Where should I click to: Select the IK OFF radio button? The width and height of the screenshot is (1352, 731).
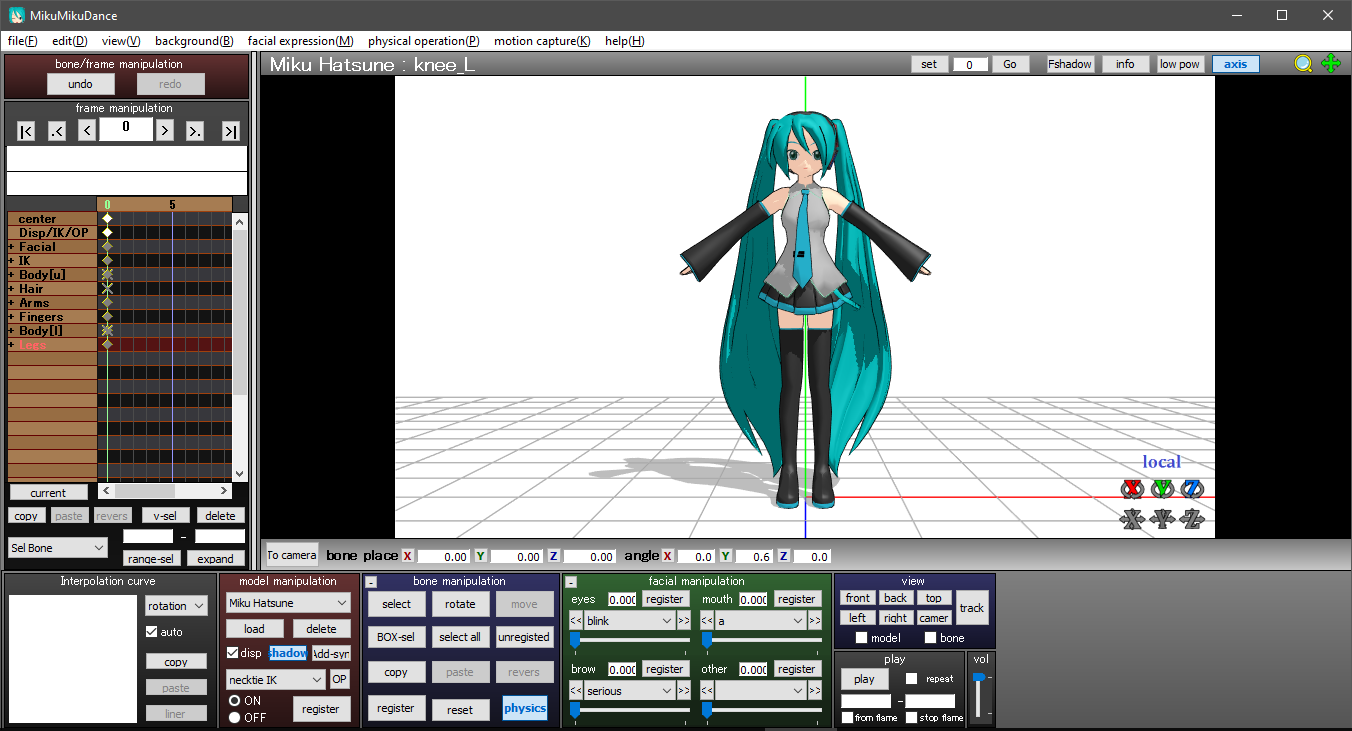[x=234, y=717]
